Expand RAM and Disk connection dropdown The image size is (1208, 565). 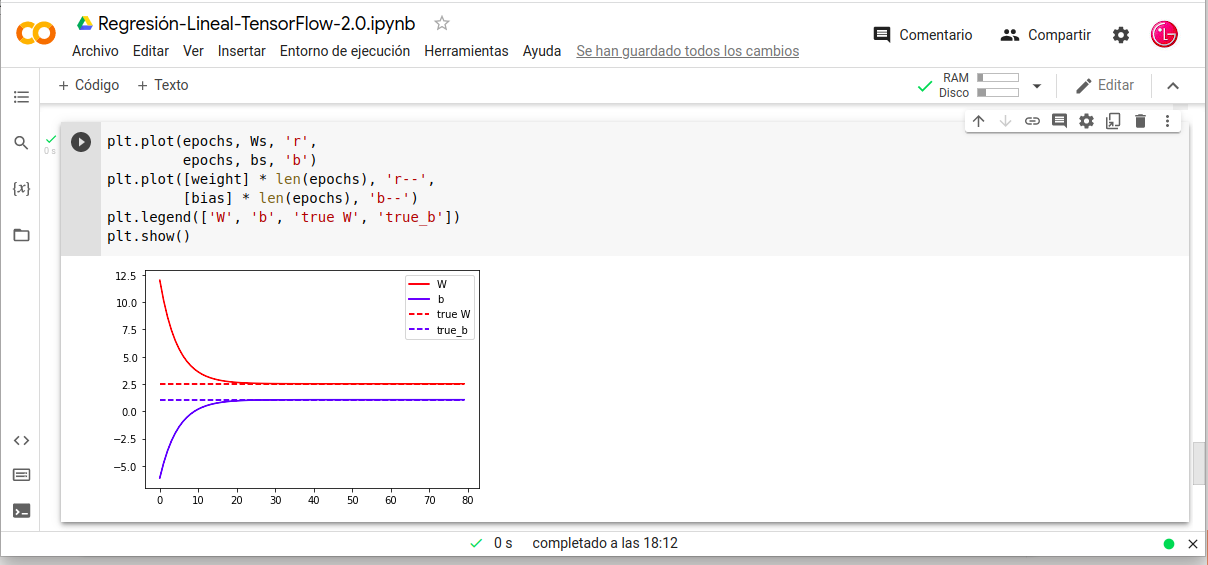[1037, 86]
